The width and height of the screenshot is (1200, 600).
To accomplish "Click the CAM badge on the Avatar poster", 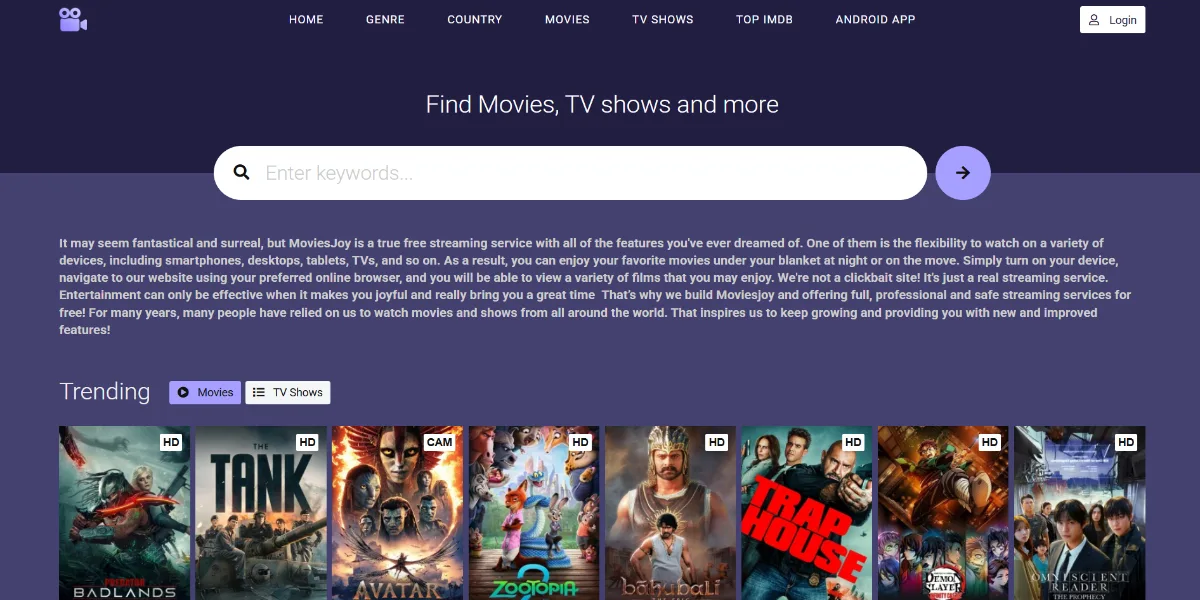I will click(x=440, y=441).
